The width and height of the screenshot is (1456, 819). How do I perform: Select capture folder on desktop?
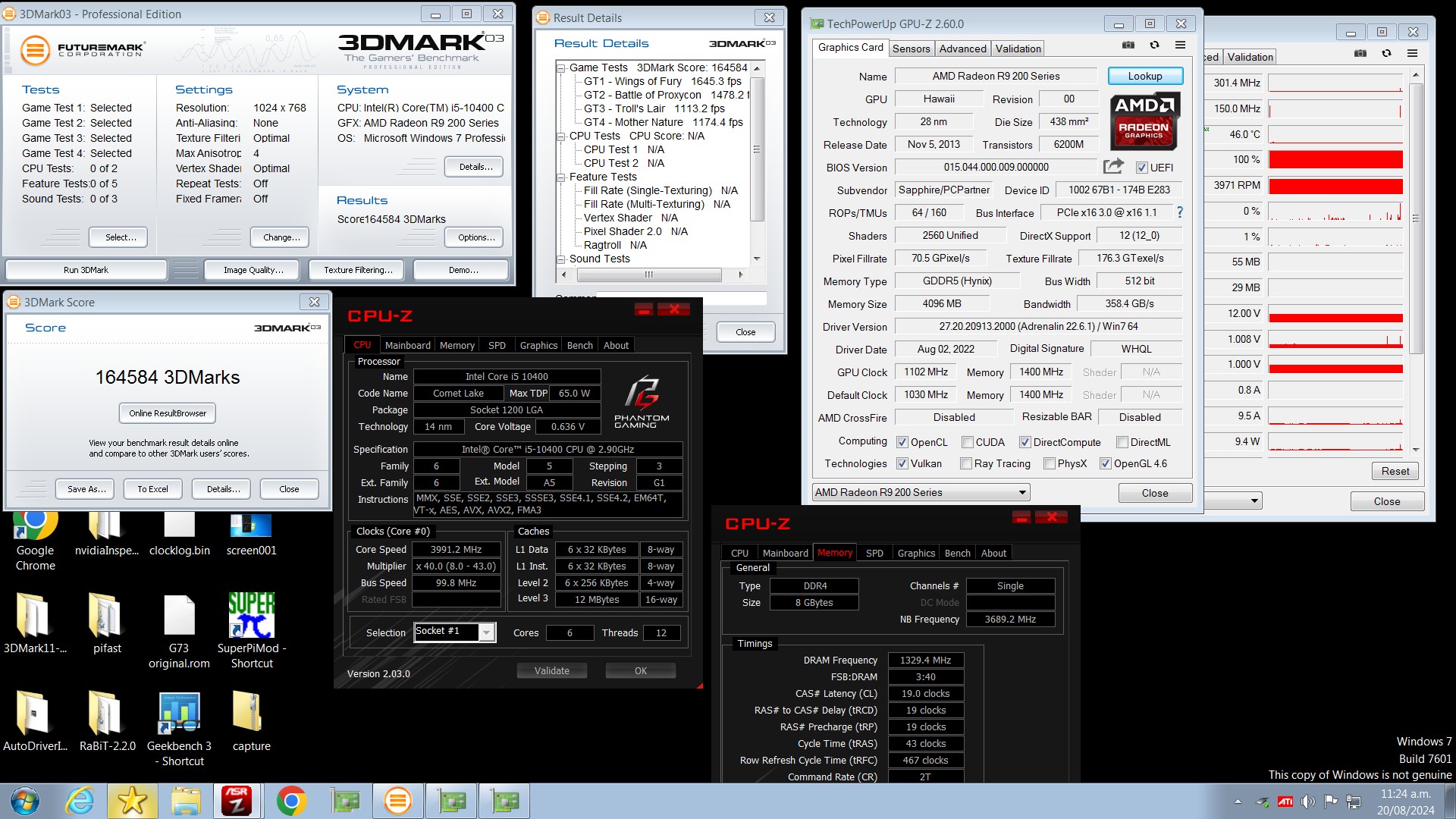click(x=251, y=721)
